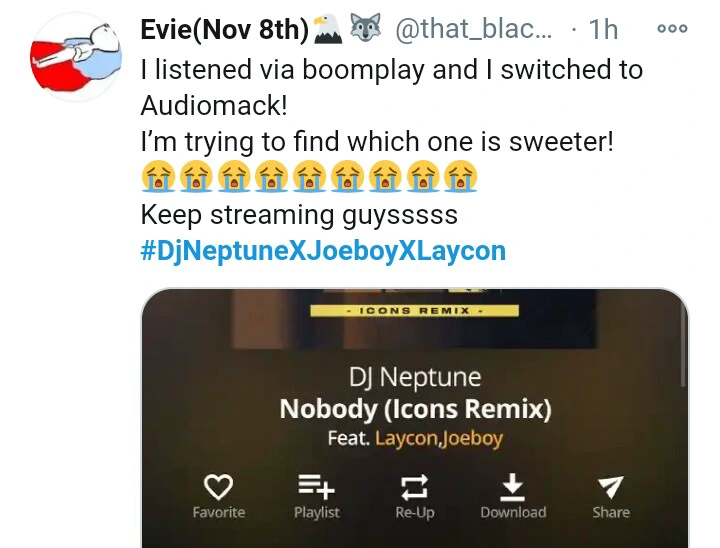
Task: Click the Nobody (Icons Remix) song title
Action: point(416,409)
